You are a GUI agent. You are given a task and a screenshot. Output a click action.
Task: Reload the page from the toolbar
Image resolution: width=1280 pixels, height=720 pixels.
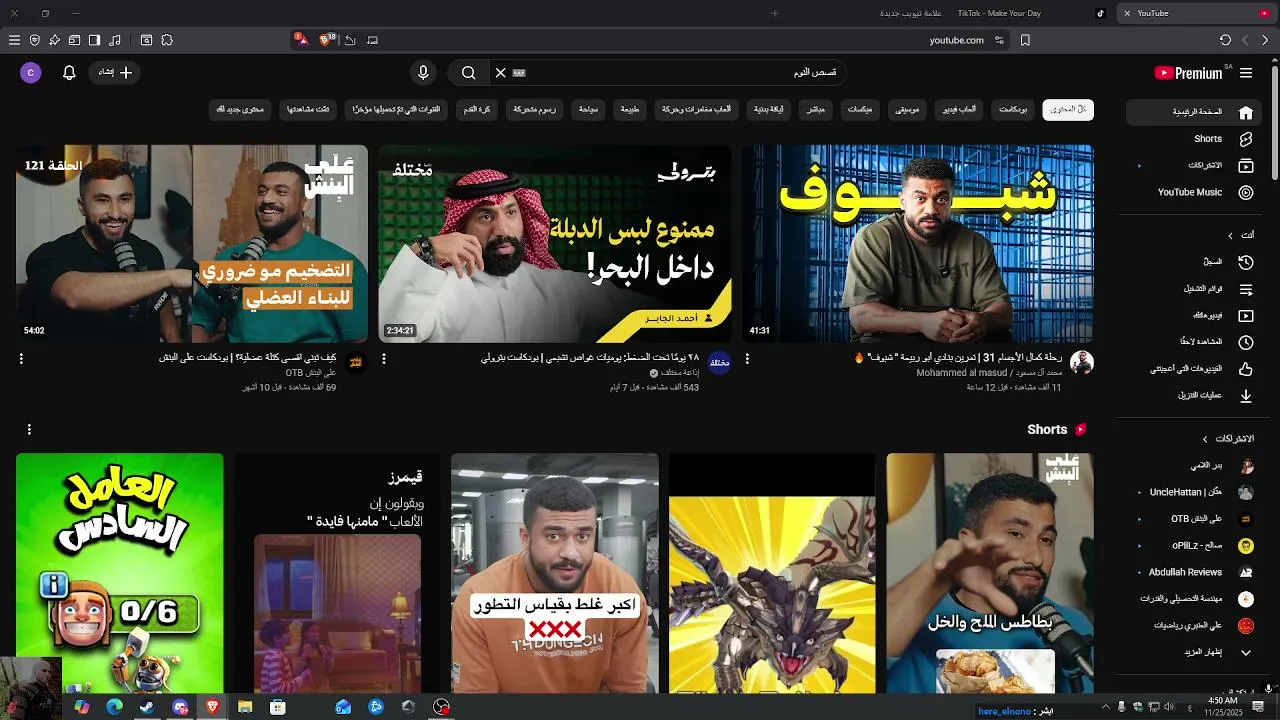[x=1225, y=40]
